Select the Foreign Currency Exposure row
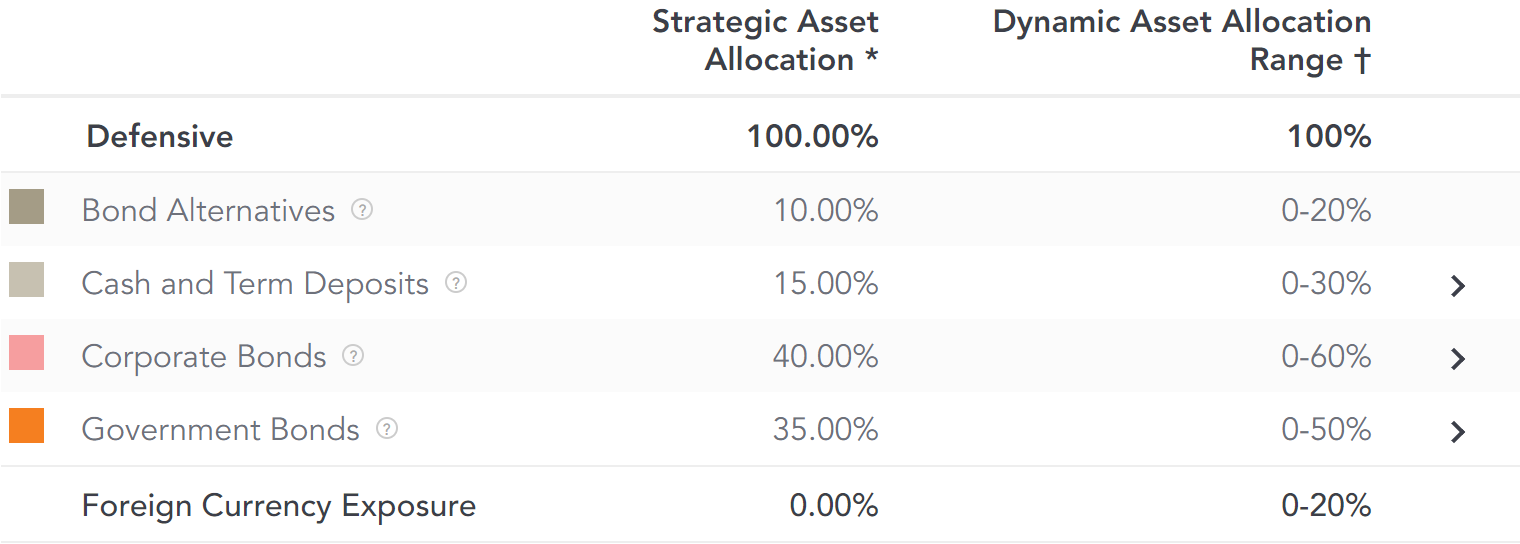 click(760, 505)
